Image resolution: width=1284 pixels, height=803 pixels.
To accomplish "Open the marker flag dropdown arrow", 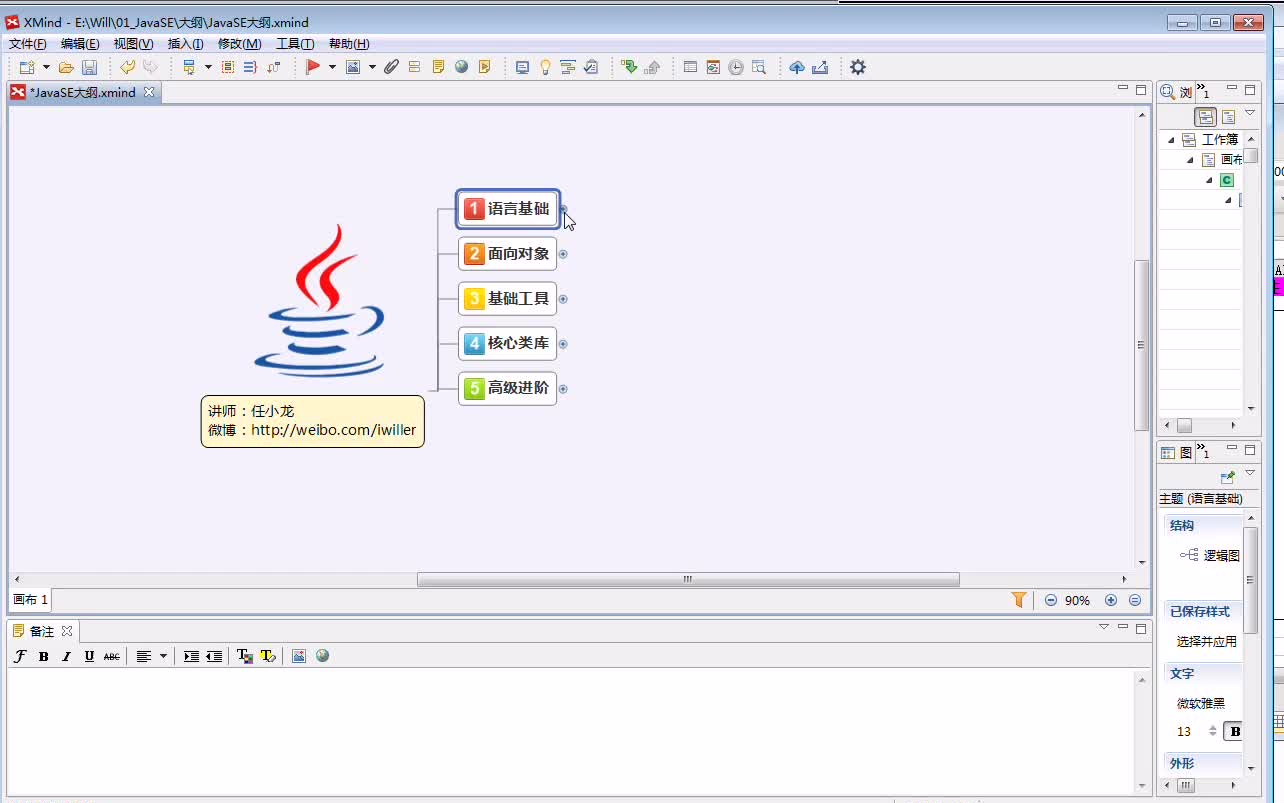I will pos(332,67).
